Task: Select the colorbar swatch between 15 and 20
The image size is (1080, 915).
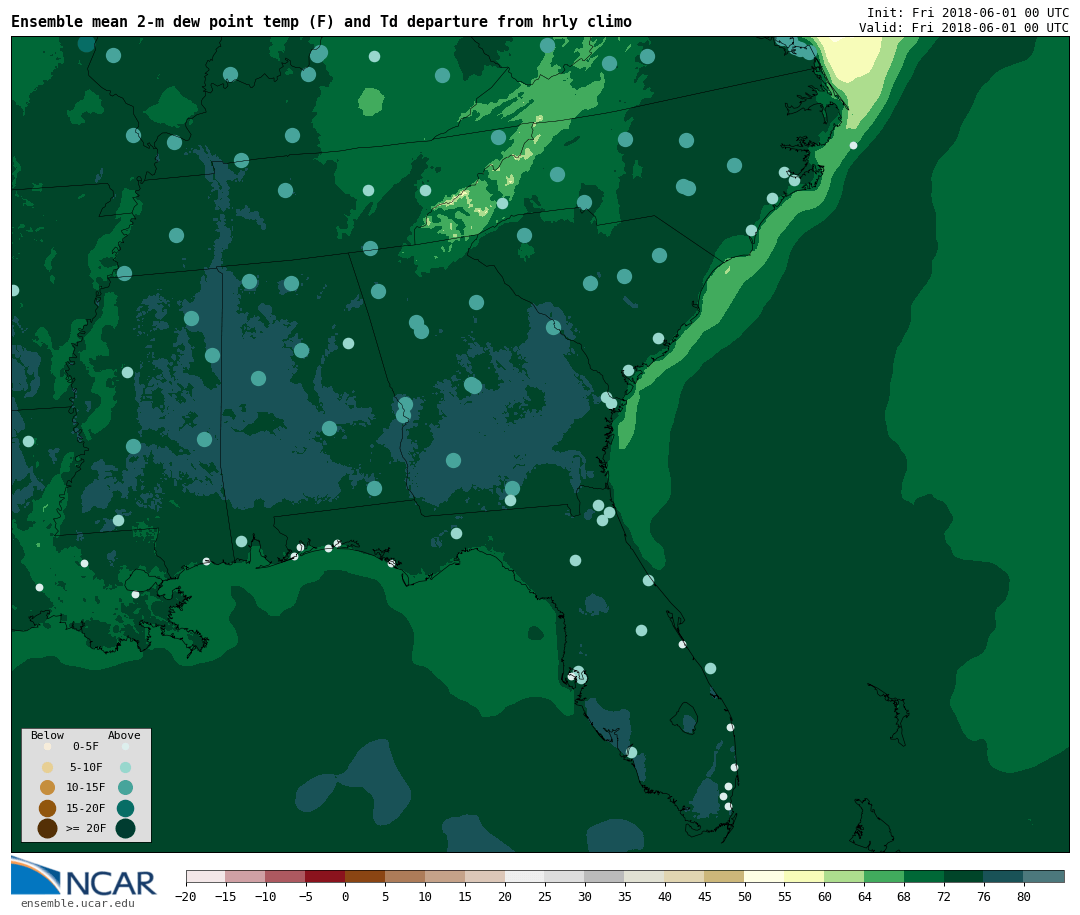Action: point(485,877)
